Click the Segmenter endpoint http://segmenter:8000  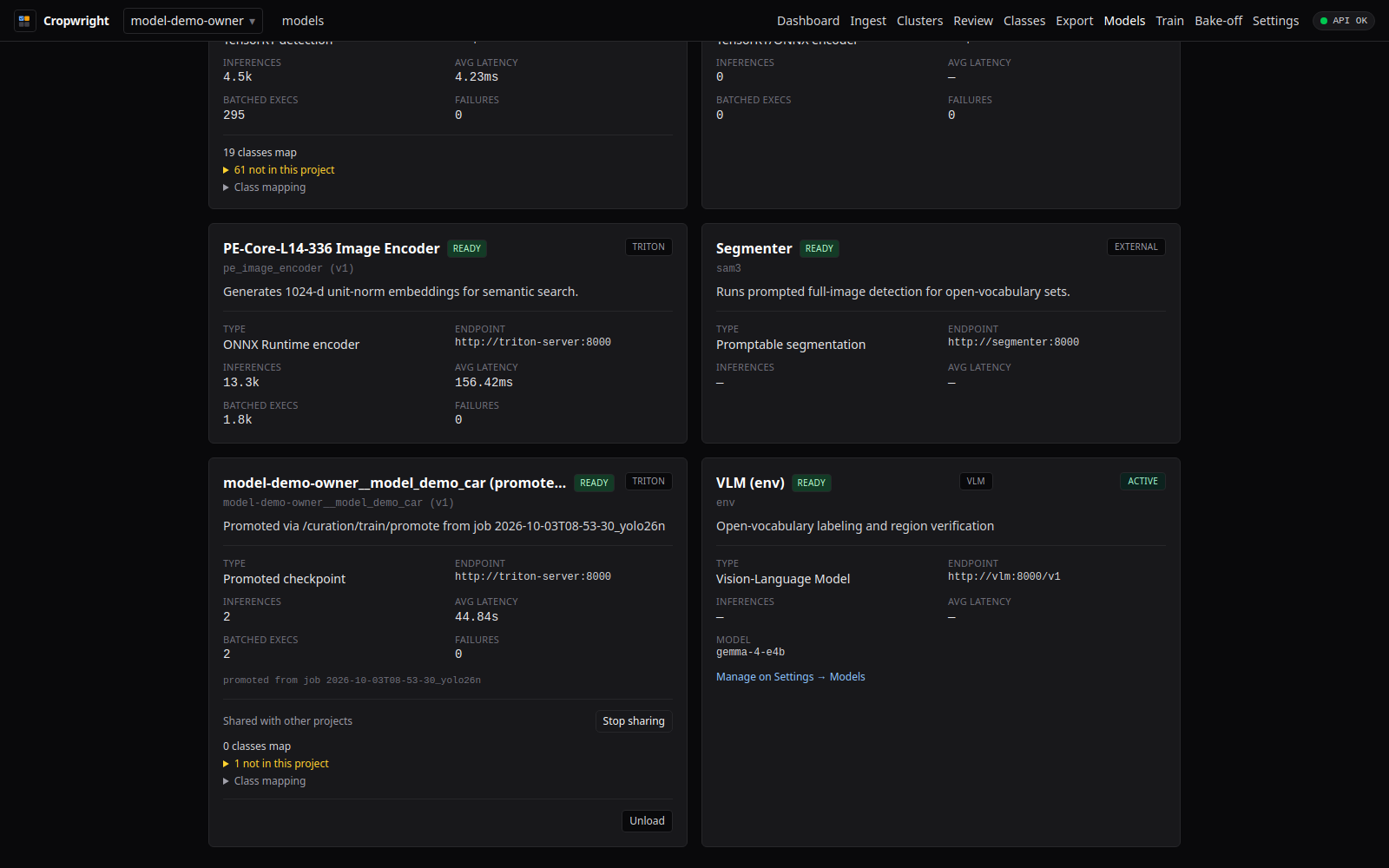pyautogui.click(x=1013, y=342)
